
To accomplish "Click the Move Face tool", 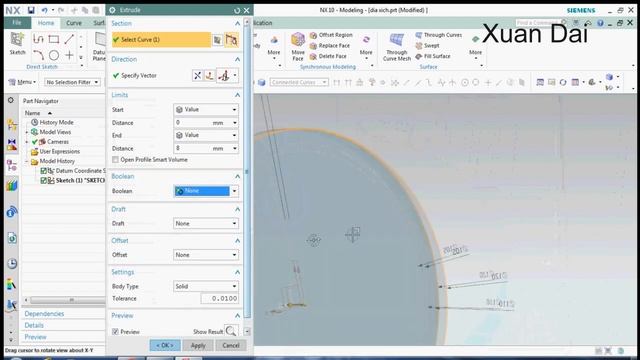I will click(x=298, y=47).
